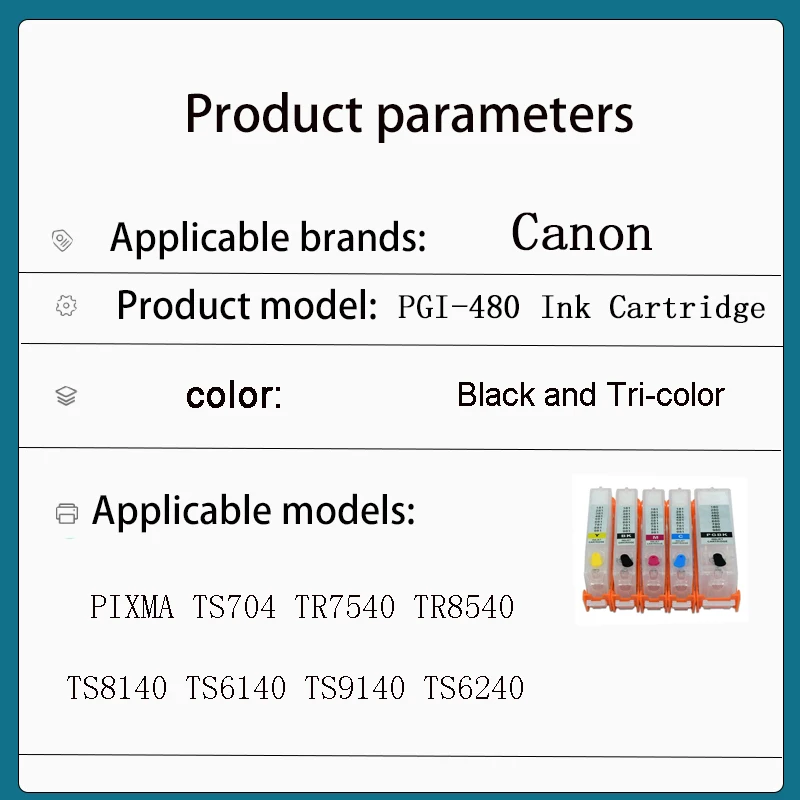This screenshot has width=800, height=800.
Task: Click the tag icon beside Applicable brands
Action: click(x=62, y=240)
